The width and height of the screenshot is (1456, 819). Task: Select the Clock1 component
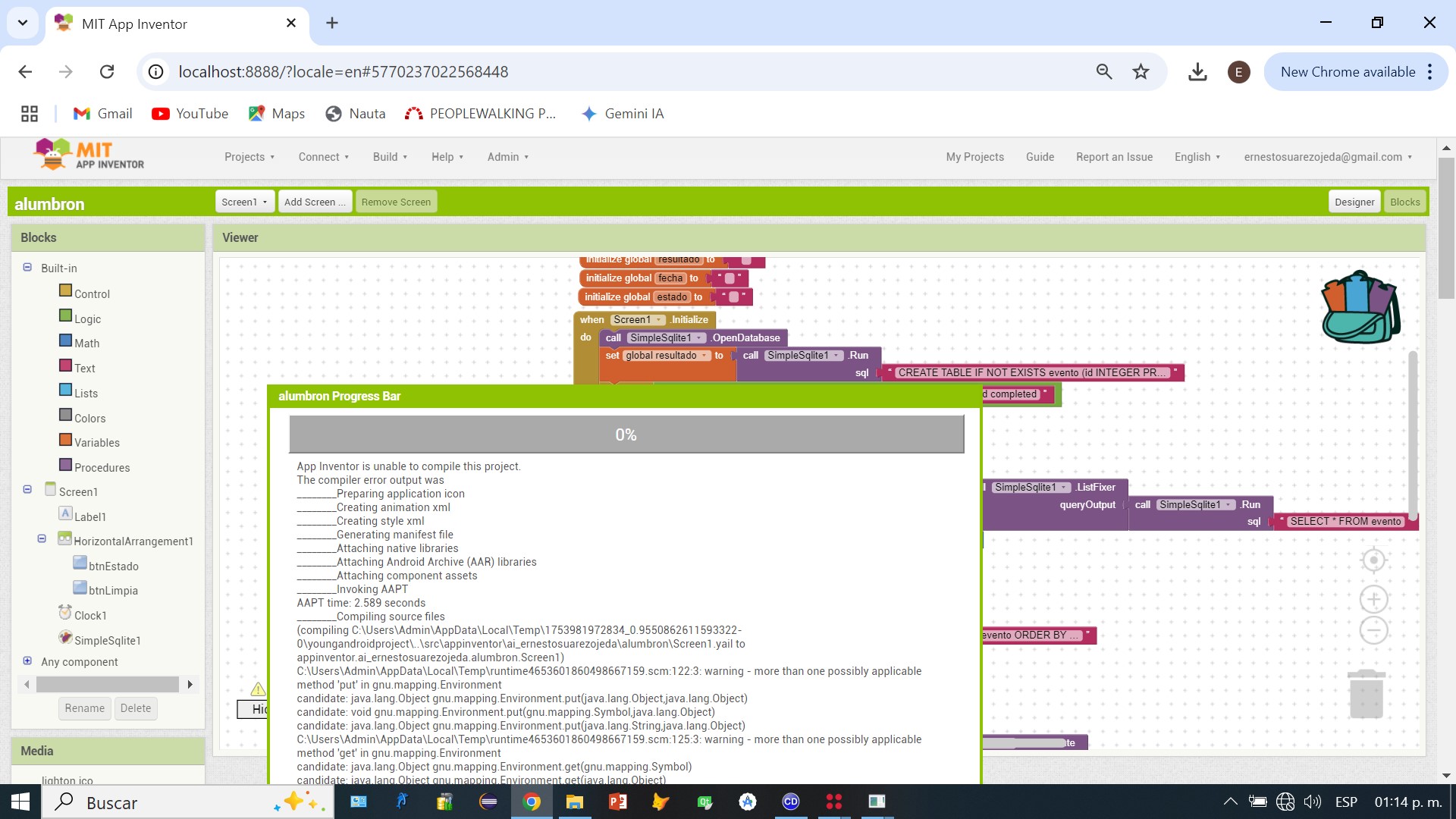coord(89,615)
